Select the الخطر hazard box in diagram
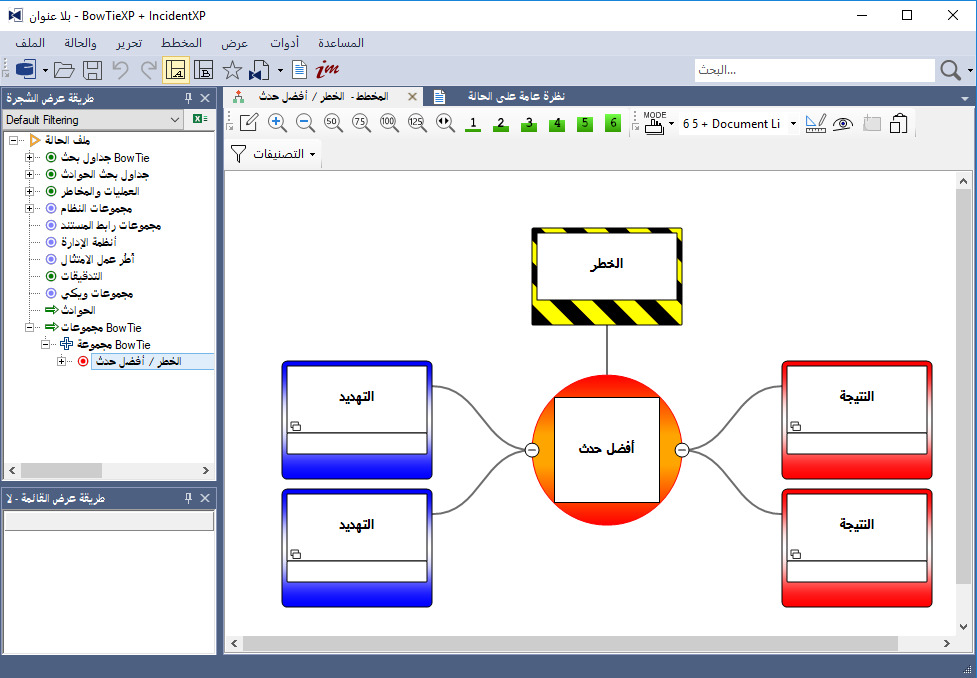977x678 pixels. pyautogui.click(x=607, y=264)
